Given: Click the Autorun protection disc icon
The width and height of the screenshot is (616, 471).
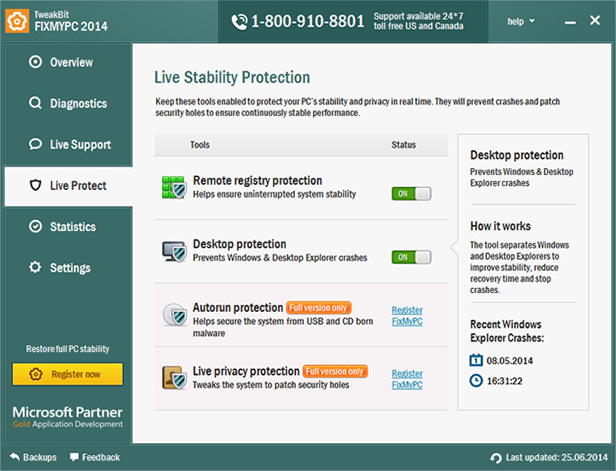Looking at the screenshot, I should click(x=174, y=315).
